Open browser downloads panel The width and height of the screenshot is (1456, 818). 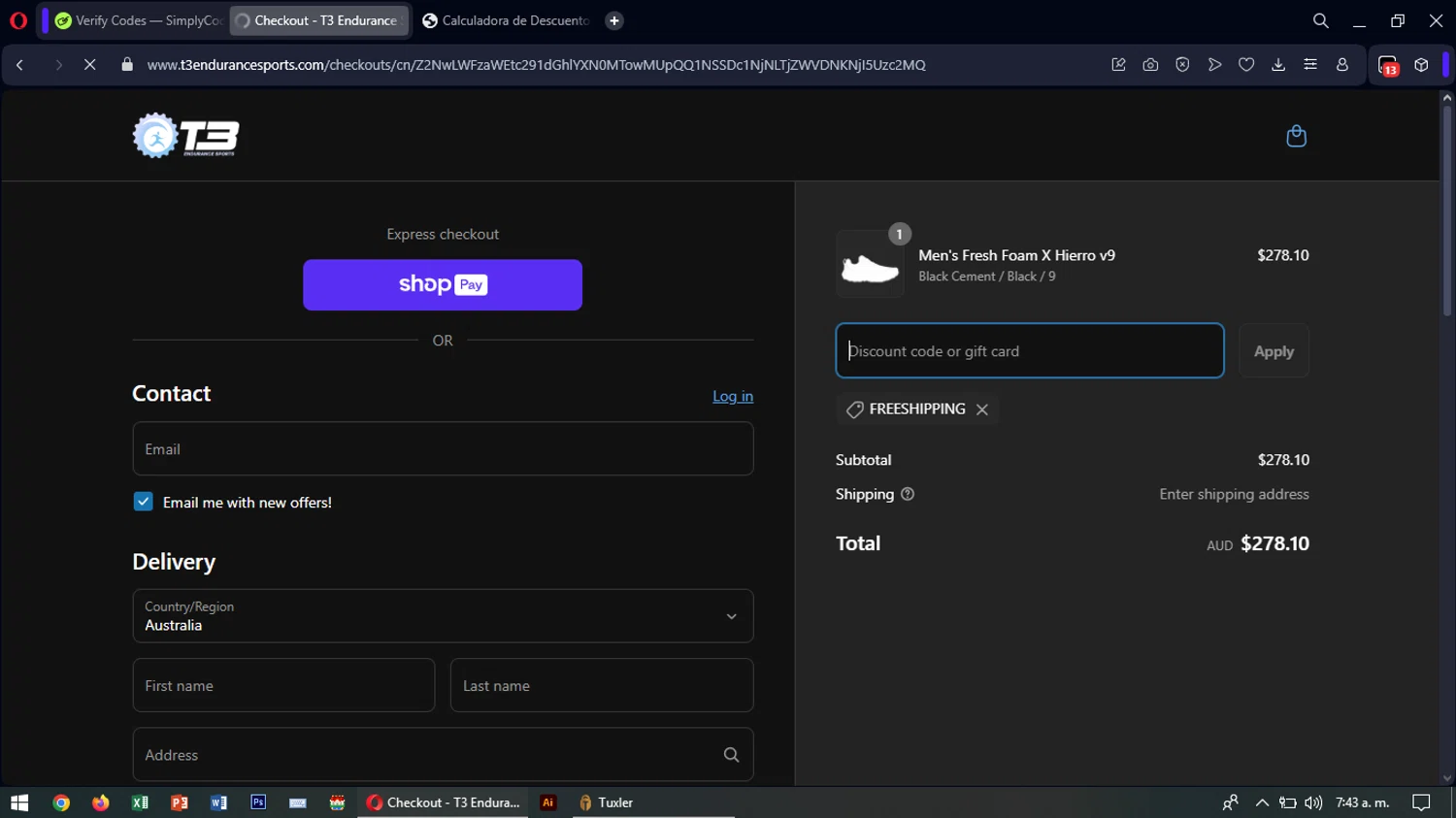(1278, 65)
